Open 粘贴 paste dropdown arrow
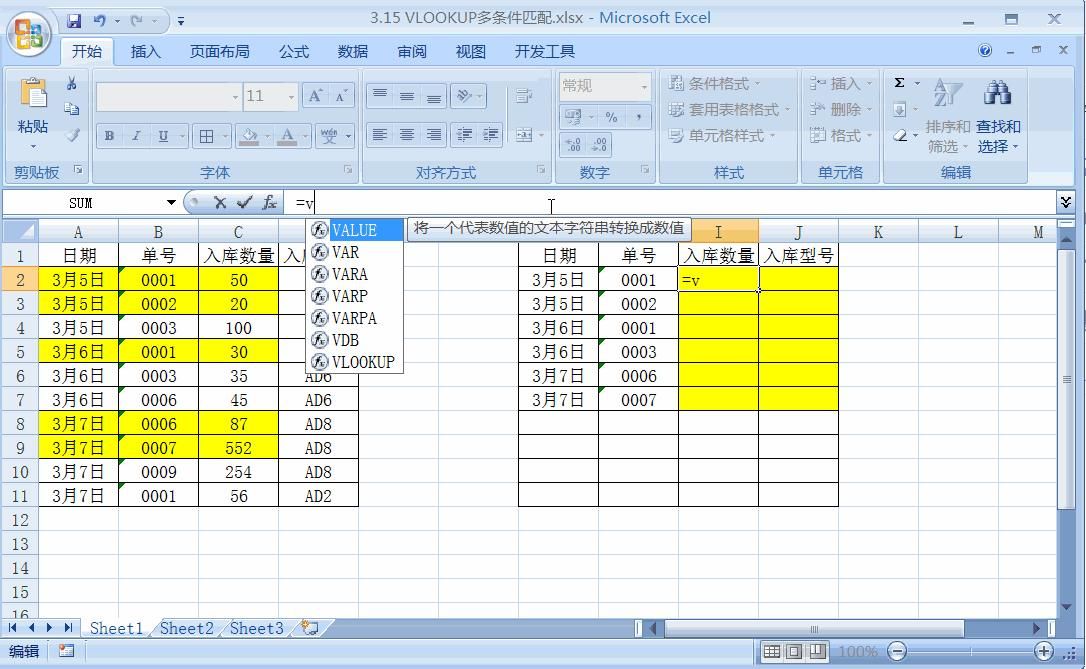This screenshot has height=669, width=1086. click(x=33, y=146)
